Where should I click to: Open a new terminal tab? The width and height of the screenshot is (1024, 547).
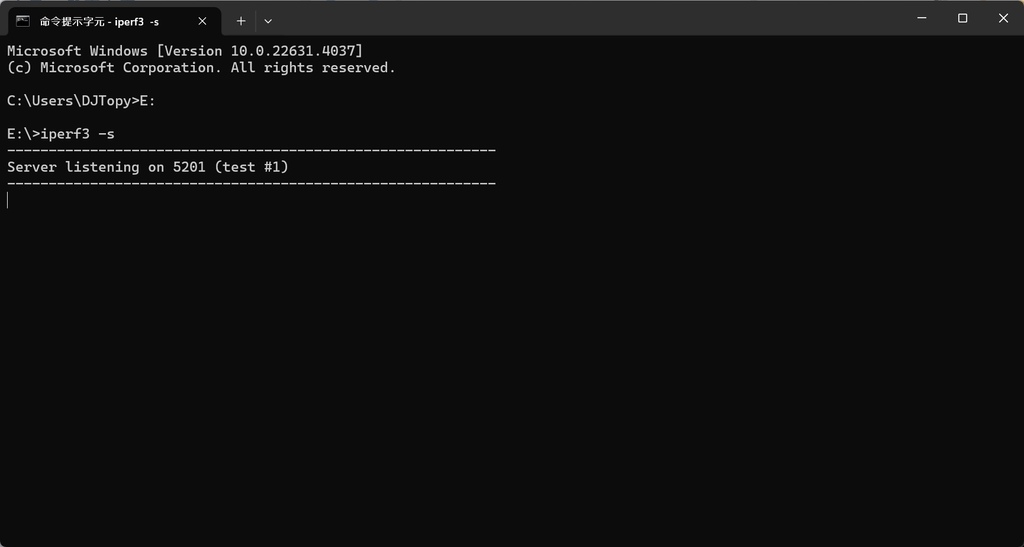[x=241, y=21]
